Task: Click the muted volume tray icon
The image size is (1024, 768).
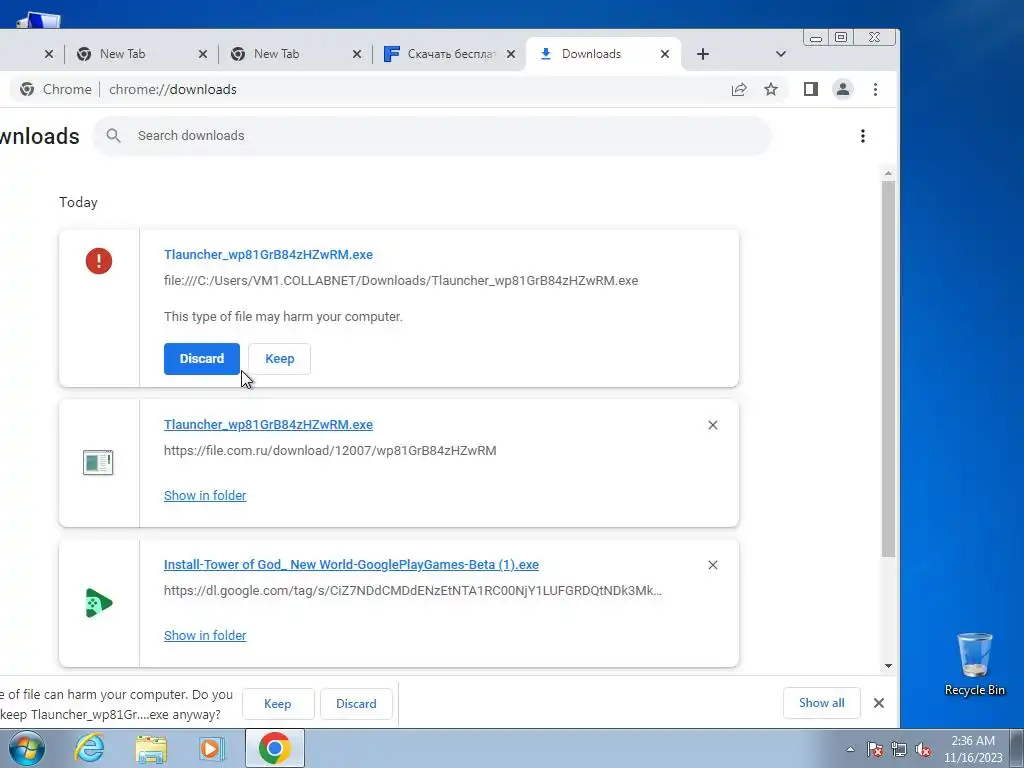Action: pos(923,750)
